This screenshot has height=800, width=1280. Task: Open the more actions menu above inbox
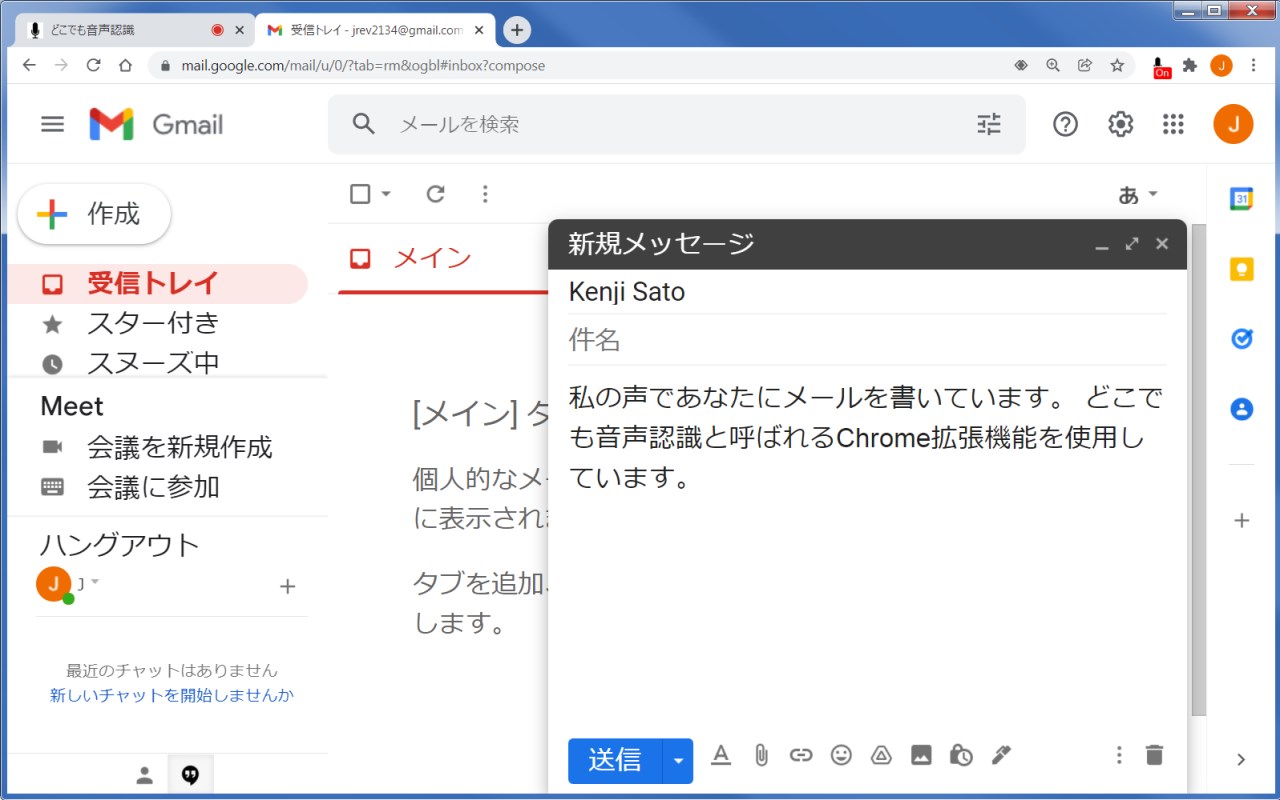click(485, 194)
